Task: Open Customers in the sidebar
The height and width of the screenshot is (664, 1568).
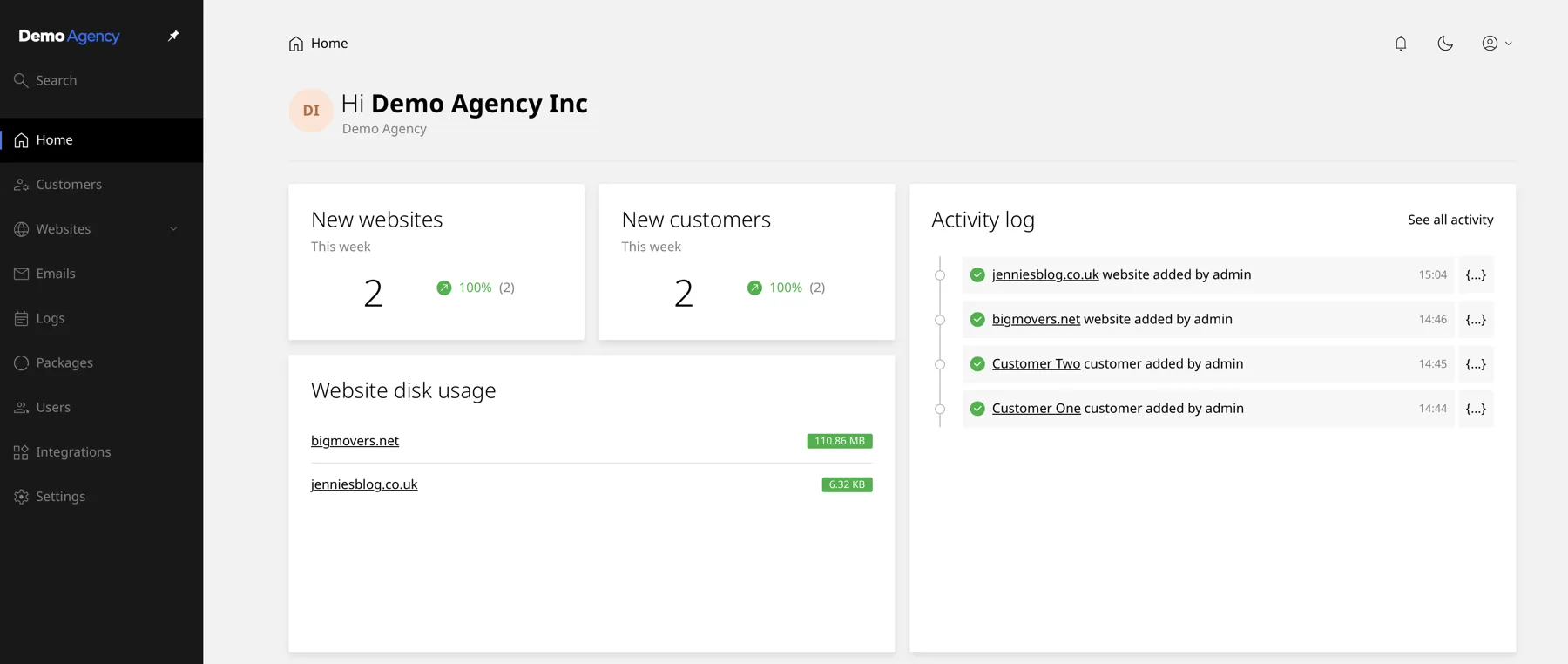Action: (101, 185)
